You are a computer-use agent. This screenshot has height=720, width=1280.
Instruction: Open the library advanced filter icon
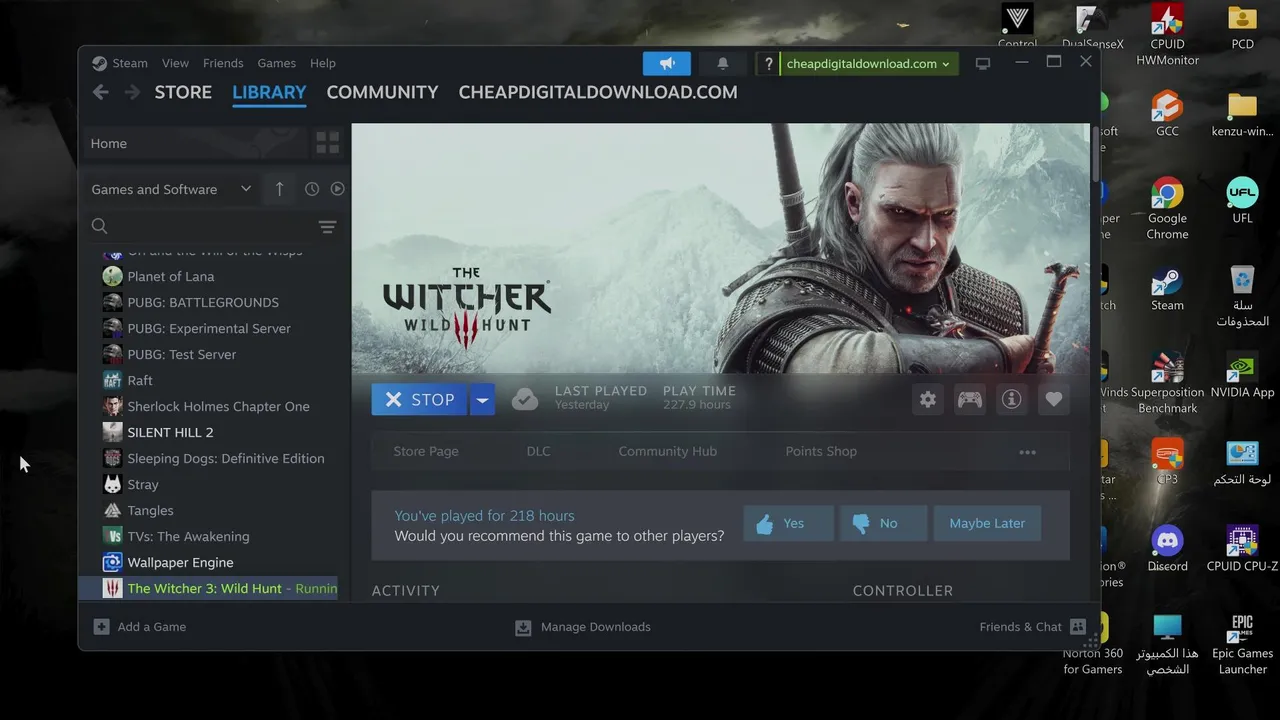click(327, 227)
